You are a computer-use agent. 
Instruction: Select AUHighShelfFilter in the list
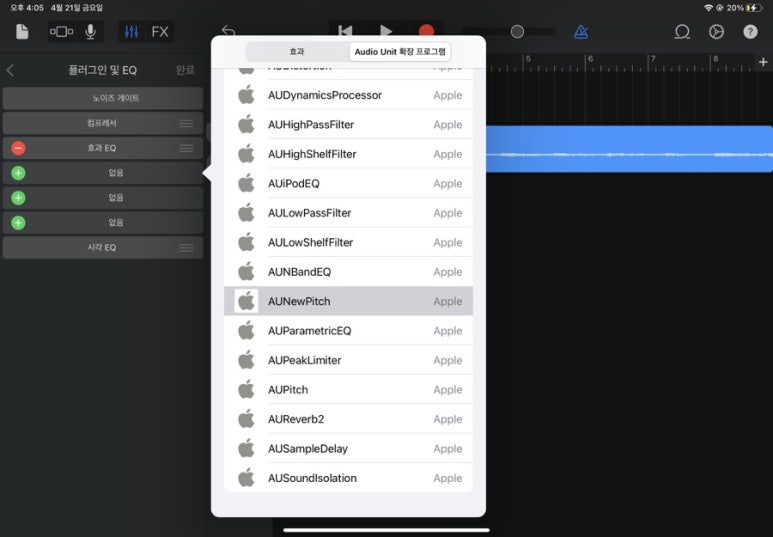coord(349,154)
